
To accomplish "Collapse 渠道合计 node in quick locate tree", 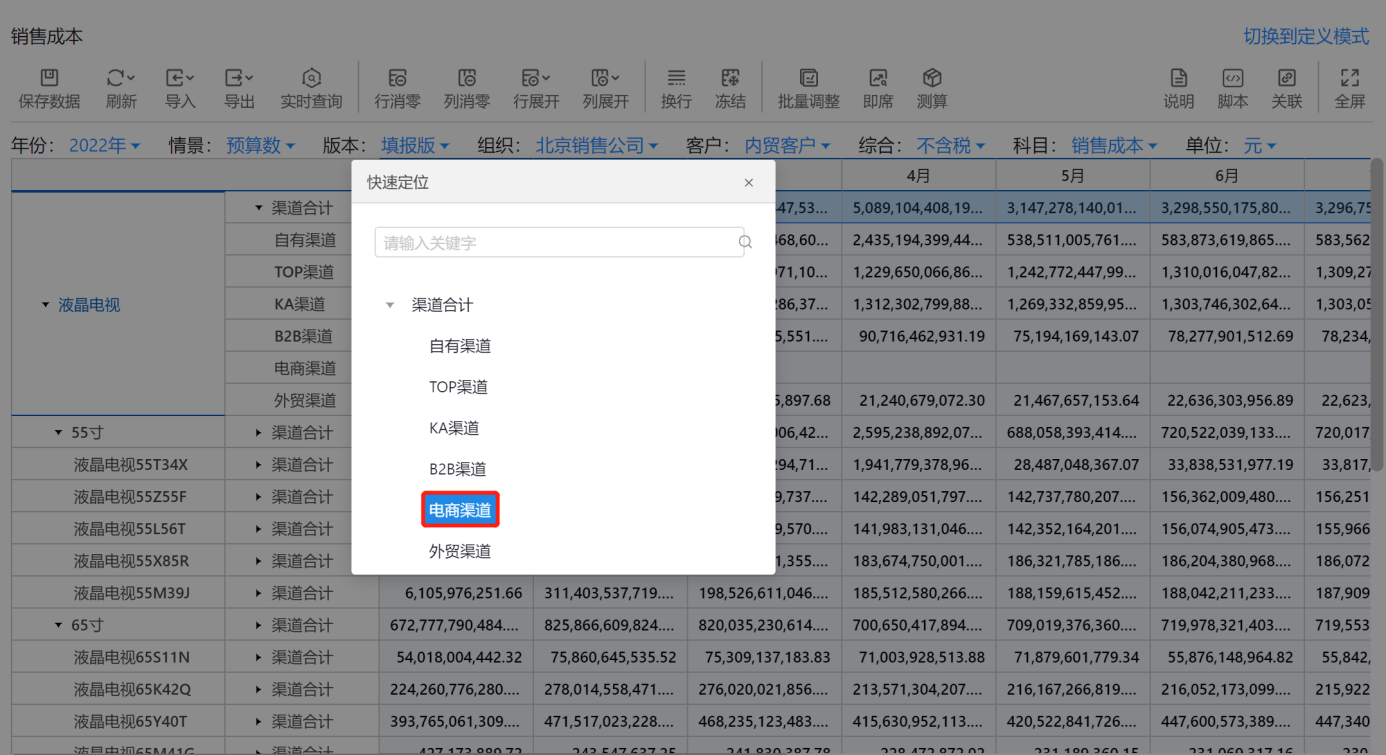I will tap(390, 305).
